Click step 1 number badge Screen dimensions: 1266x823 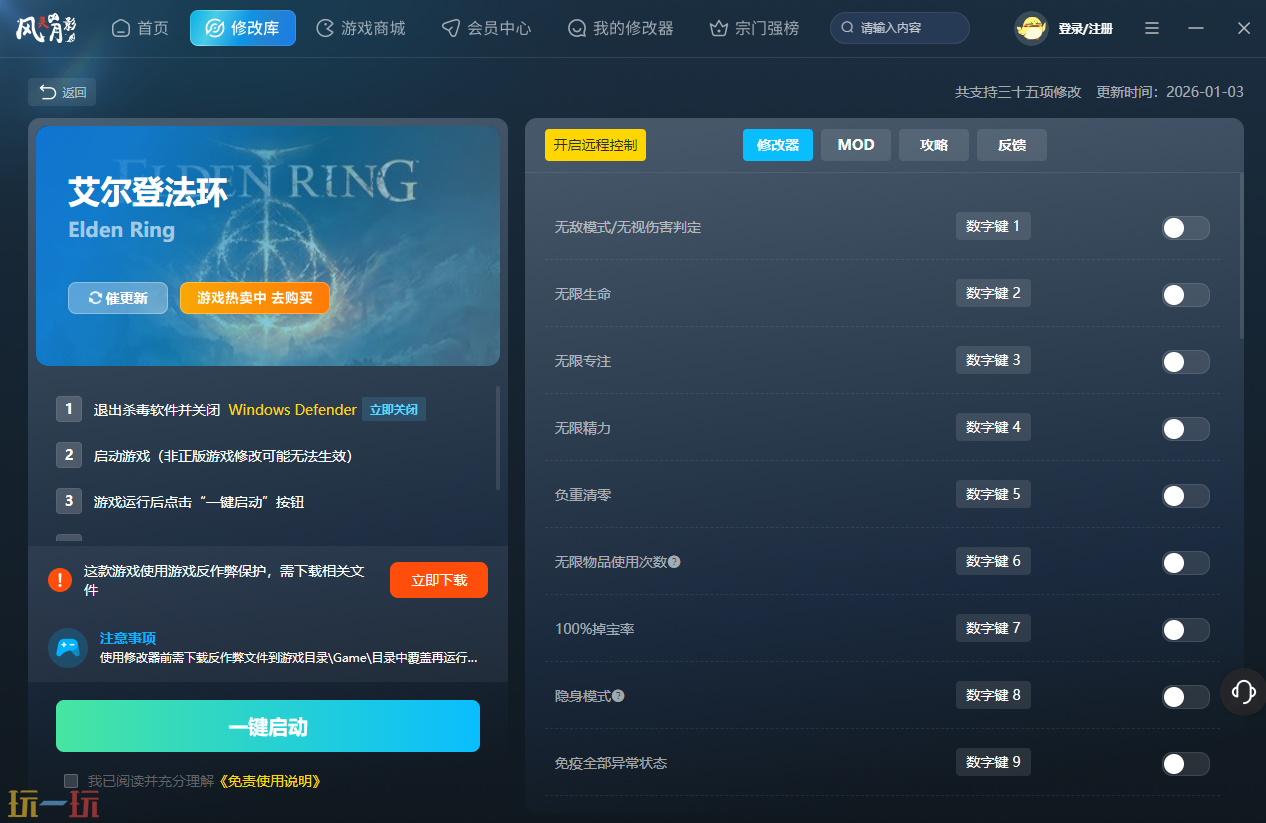[69, 408]
